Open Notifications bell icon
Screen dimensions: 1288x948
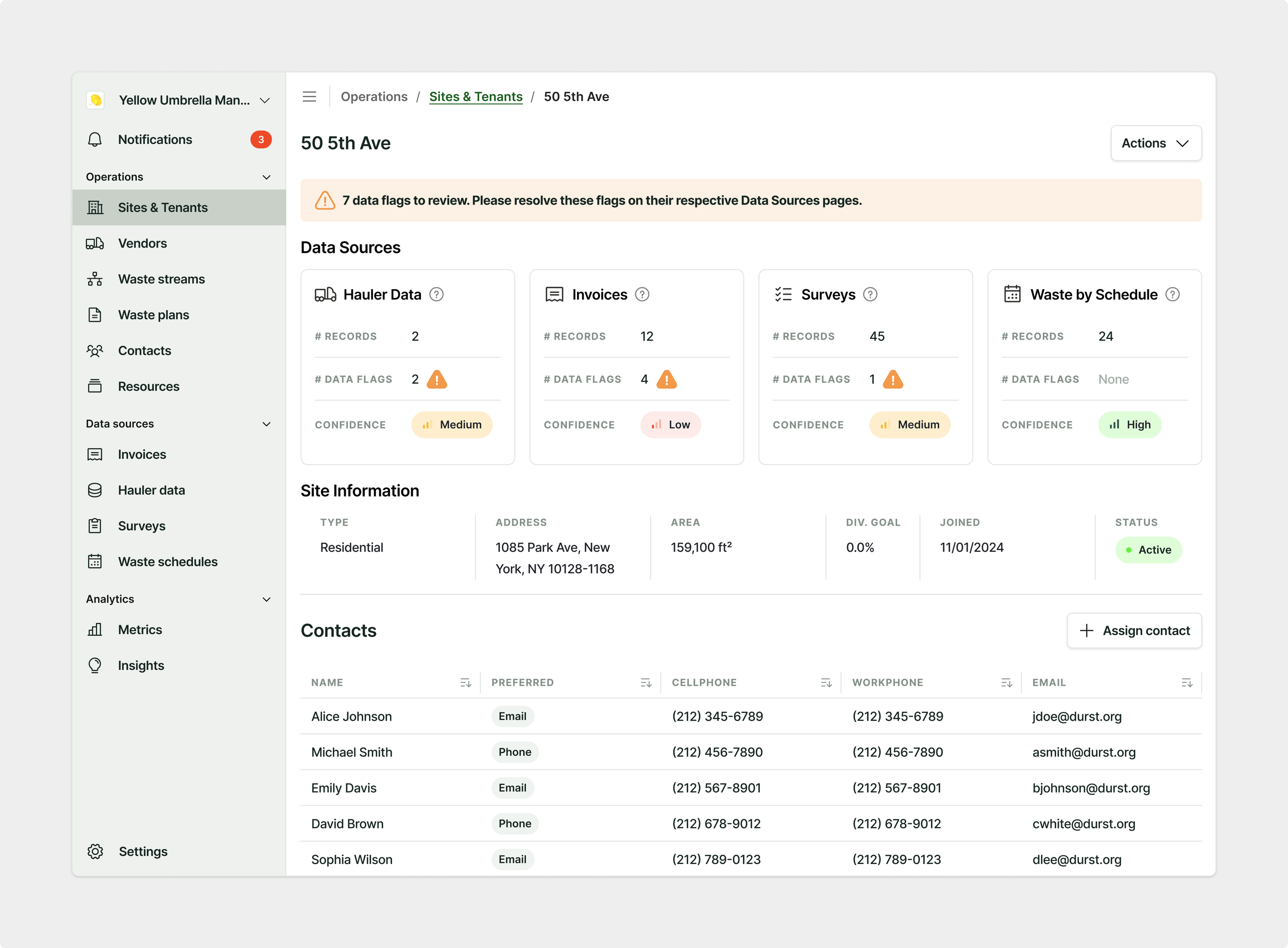point(95,140)
